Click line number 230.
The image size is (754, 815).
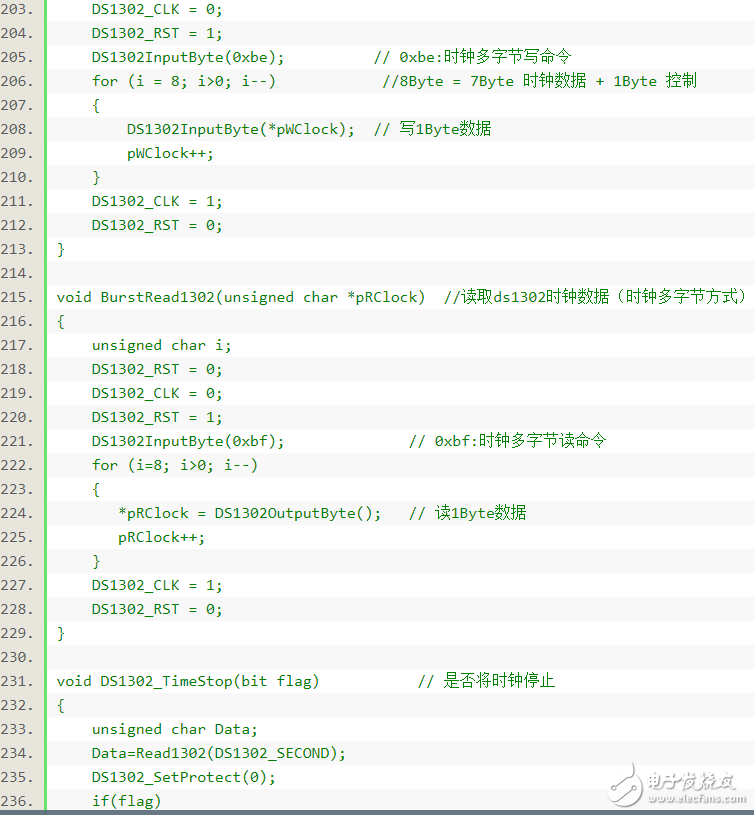tap(17, 658)
